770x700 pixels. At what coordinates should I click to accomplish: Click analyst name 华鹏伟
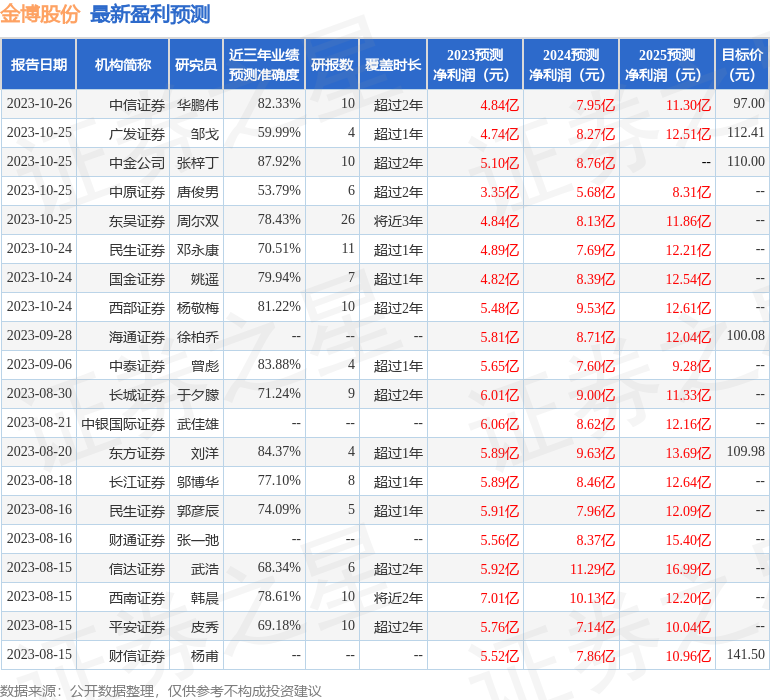198,105
